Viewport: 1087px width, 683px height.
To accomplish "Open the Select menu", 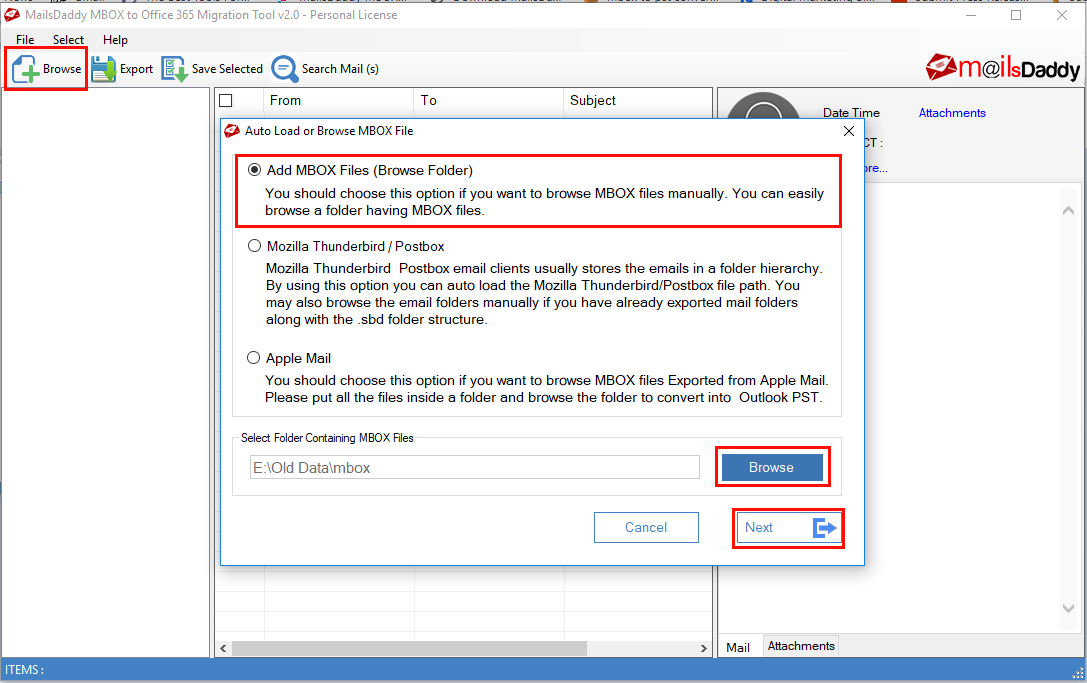I will (x=68, y=40).
